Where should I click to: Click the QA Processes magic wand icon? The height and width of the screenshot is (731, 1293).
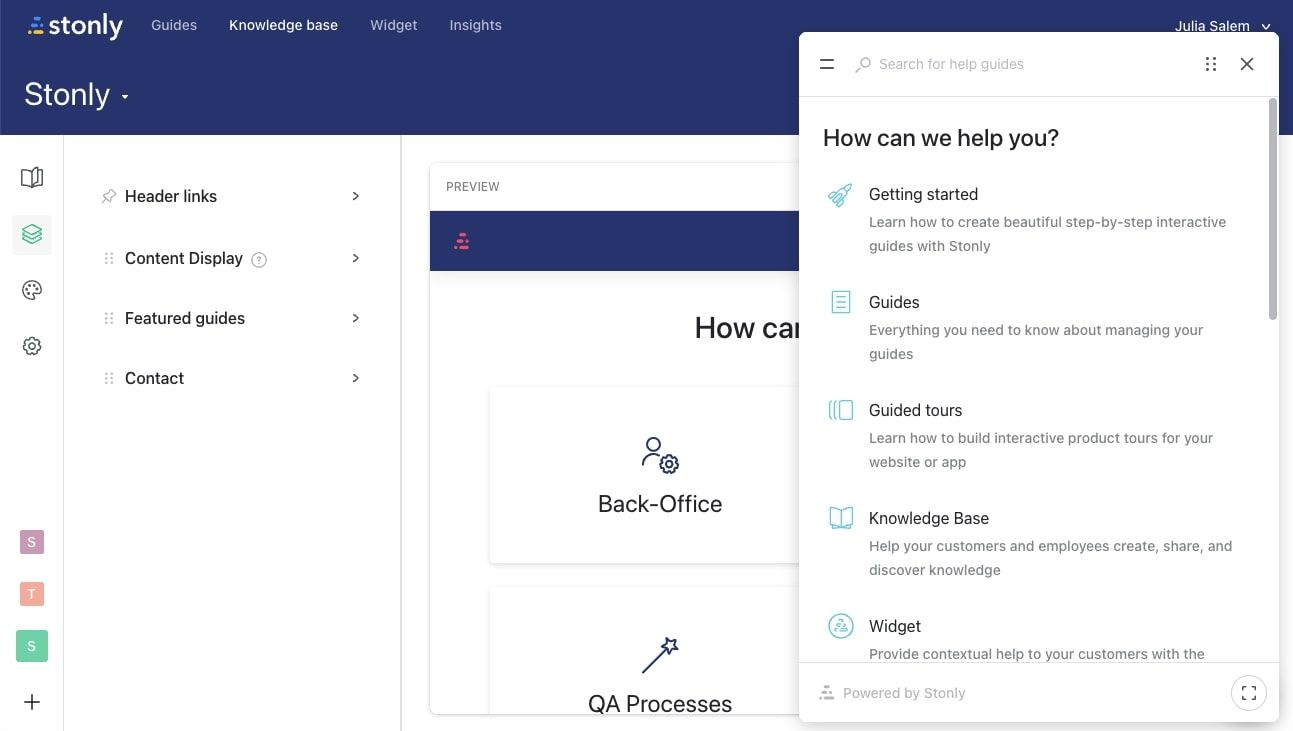(x=660, y=655)
